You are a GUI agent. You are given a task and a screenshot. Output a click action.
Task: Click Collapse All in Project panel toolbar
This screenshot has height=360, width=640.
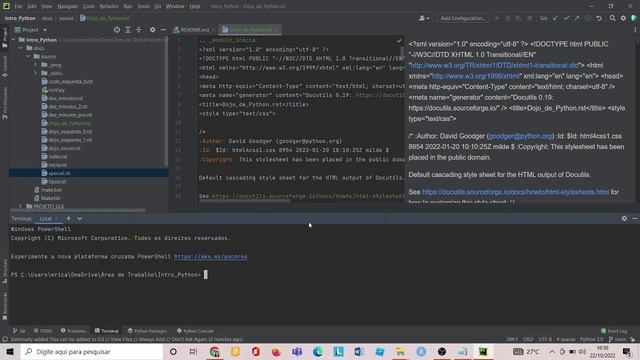(138, 30)
